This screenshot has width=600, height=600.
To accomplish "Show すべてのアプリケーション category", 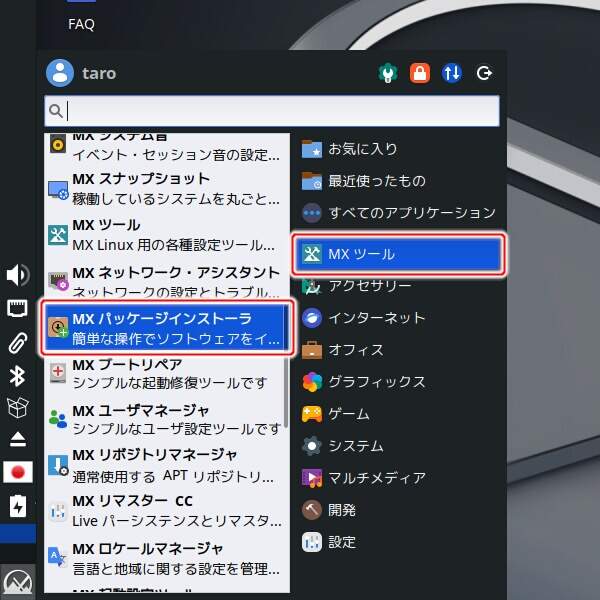I will coord(398,213).
